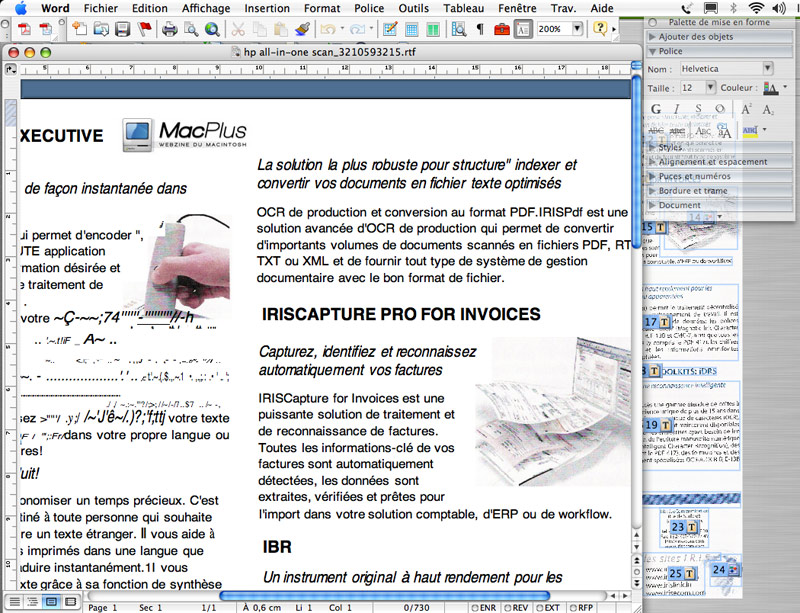Cut selection with scissors icon

[x=238, y=29]
